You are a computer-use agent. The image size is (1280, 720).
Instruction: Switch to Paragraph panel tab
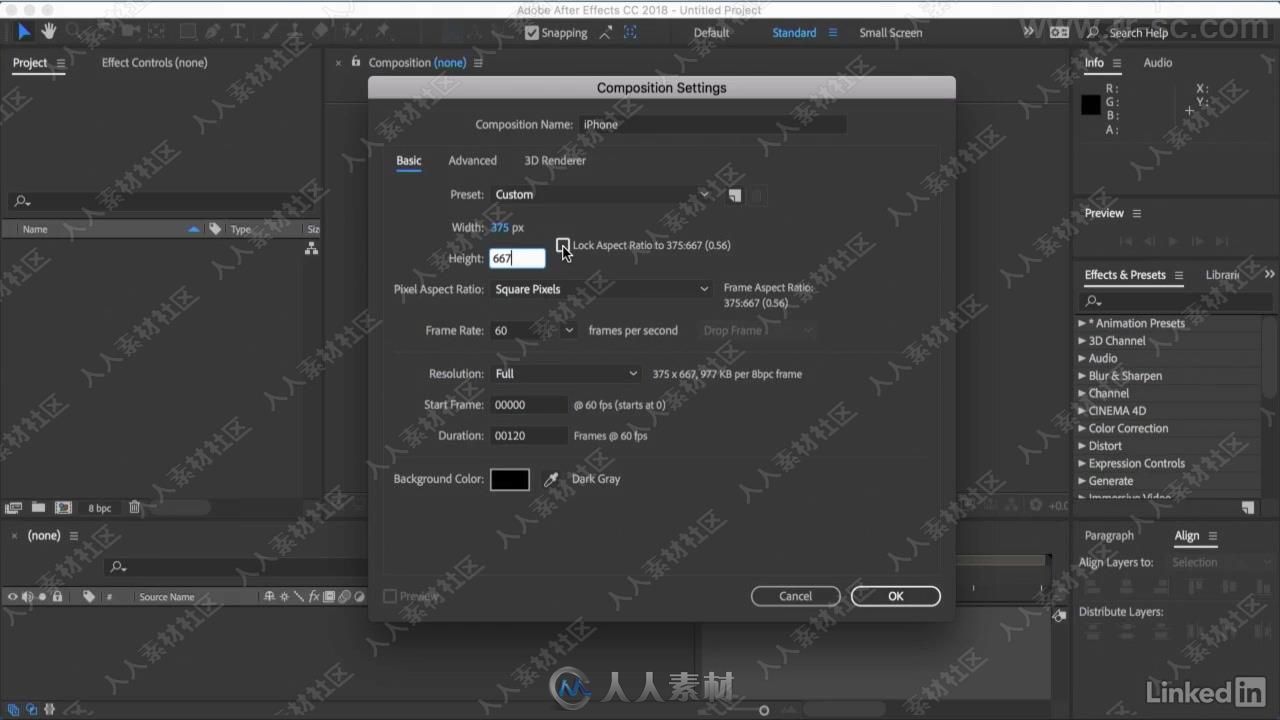tap(1109, 535)
